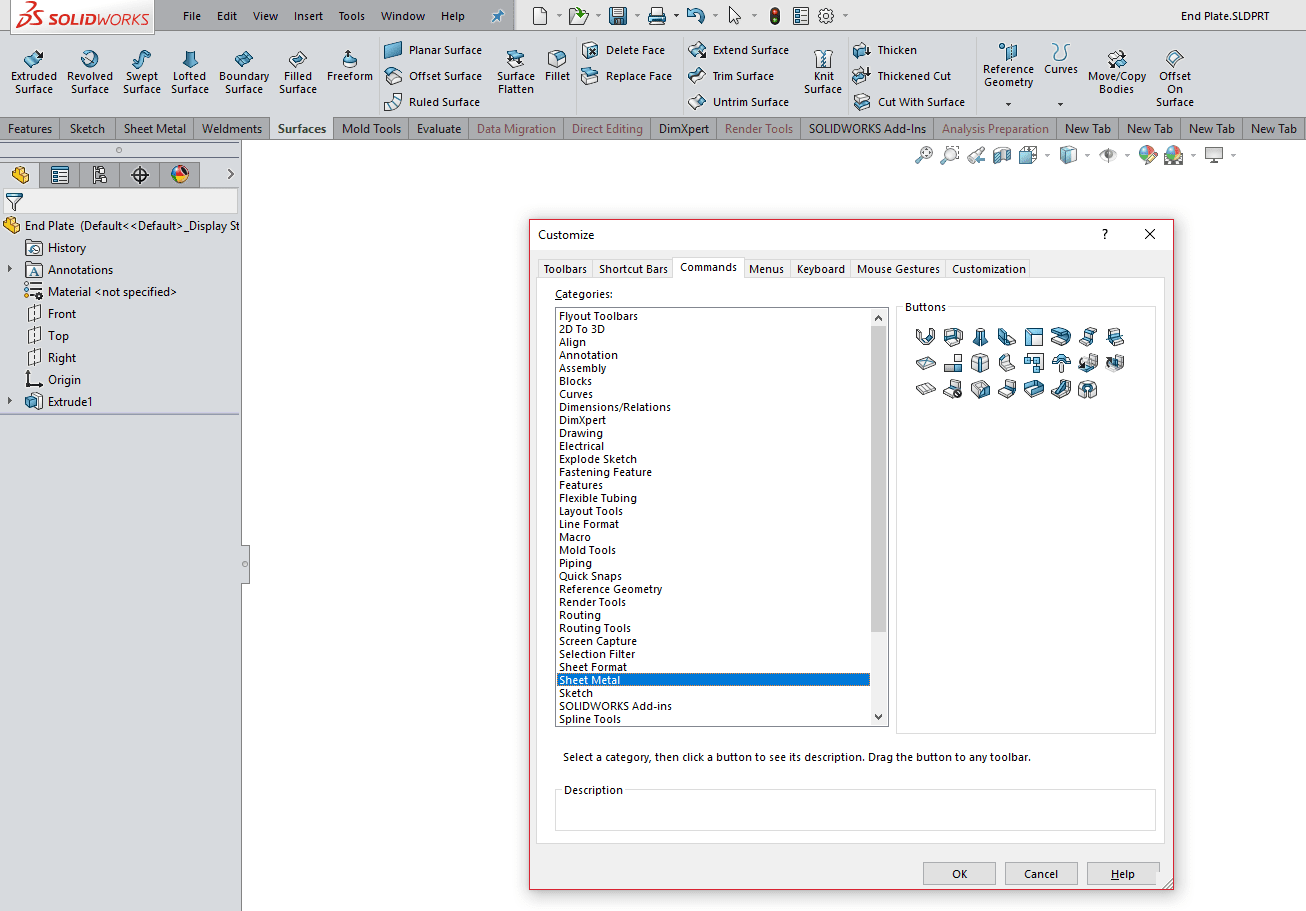Click Cancel in the Customize dialog

[1041, 874]
